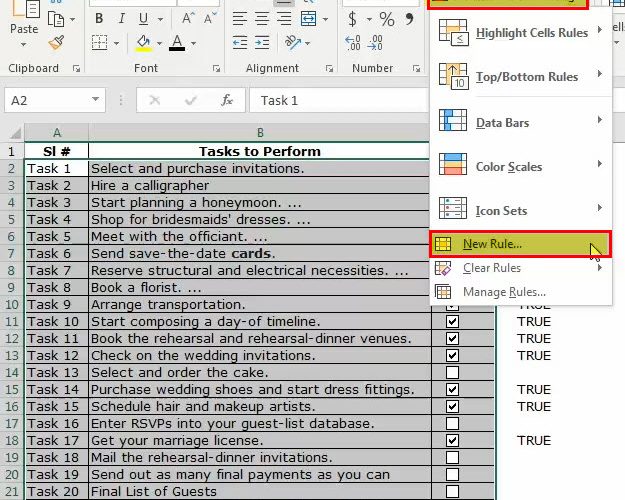Open the Borders dropdown arrow
This screenshot has height=500, width=625.
(116, 43)
